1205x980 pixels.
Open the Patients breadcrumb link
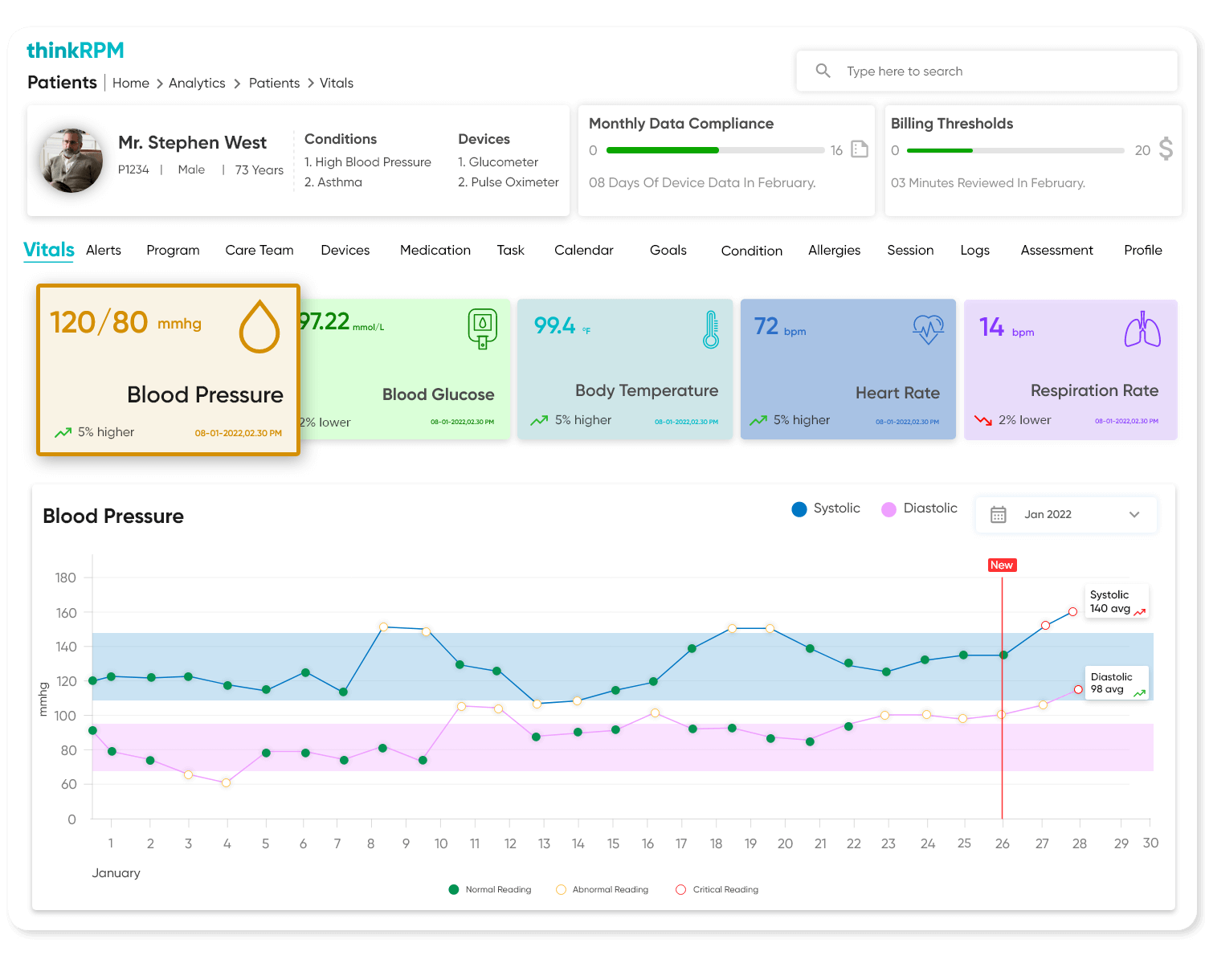click(274, 83)
